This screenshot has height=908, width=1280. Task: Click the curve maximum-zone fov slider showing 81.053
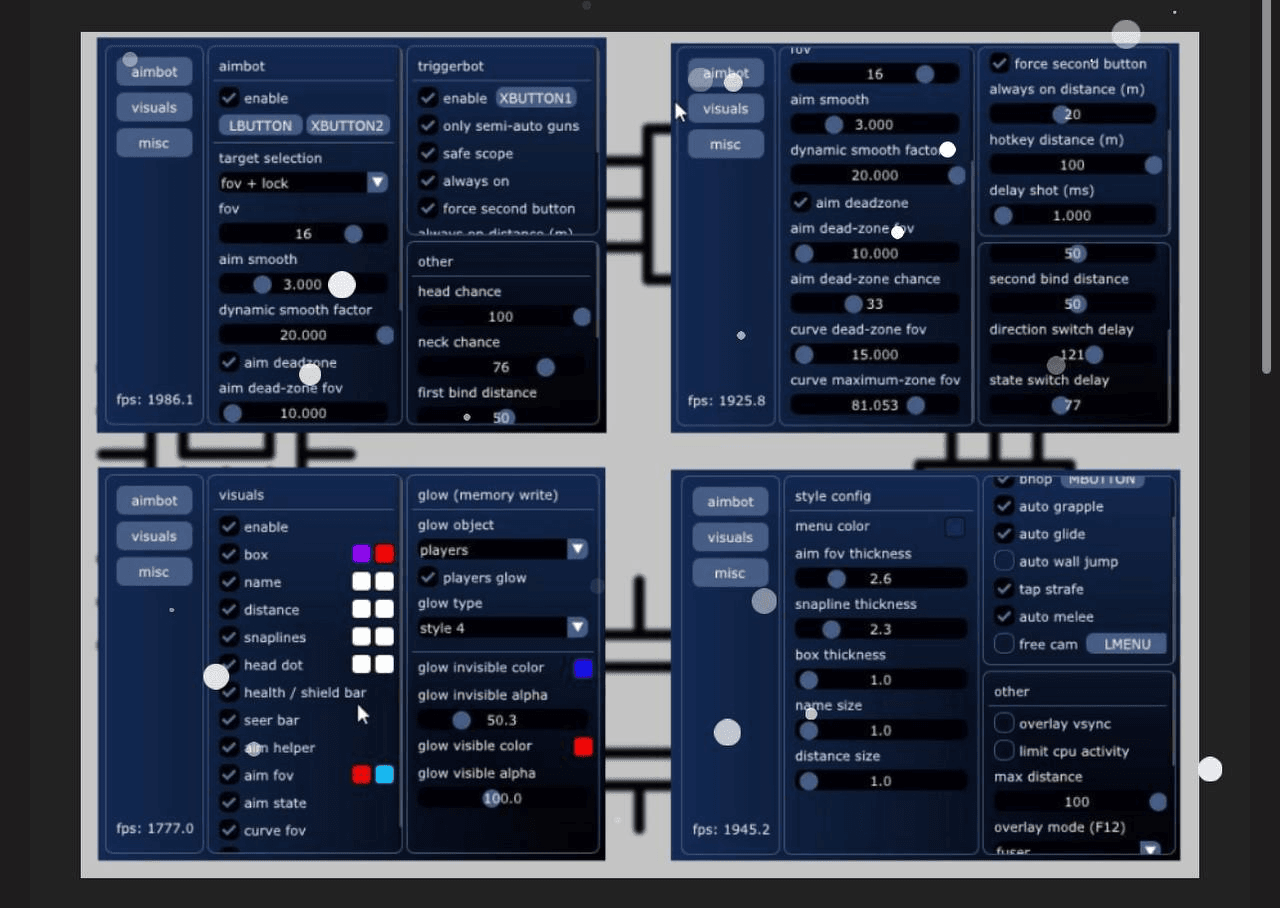tap(875, 405)
